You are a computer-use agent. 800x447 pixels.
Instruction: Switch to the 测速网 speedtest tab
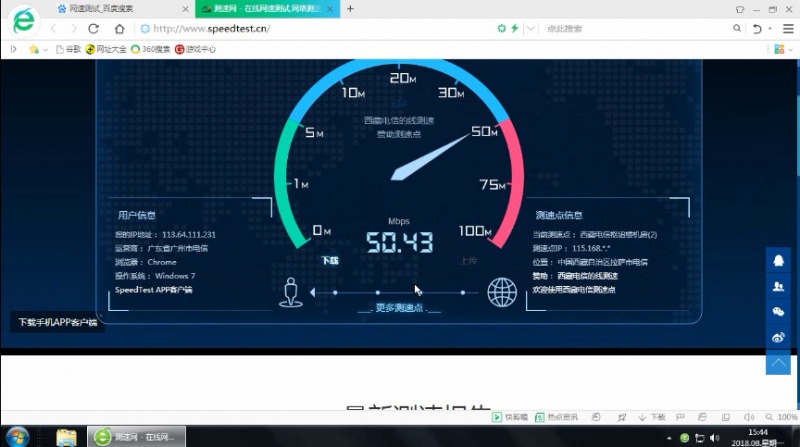(x=267, y=9)
